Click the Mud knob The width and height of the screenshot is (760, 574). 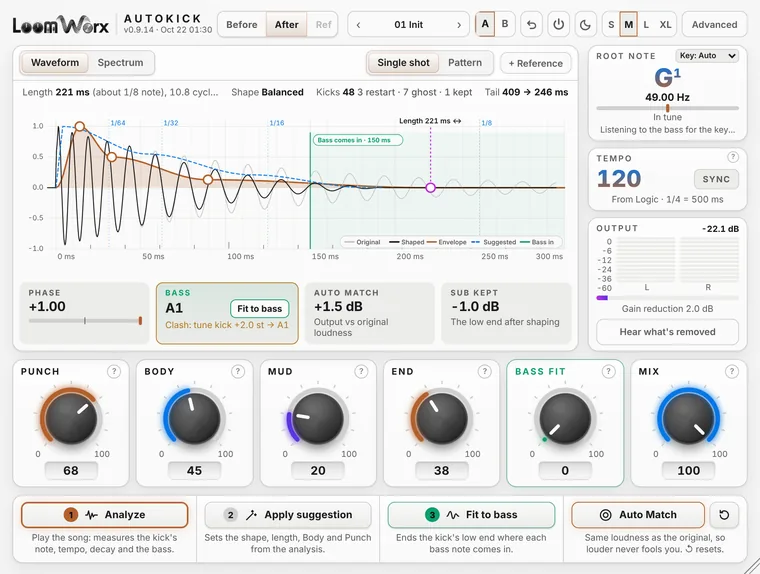point(318,418)
